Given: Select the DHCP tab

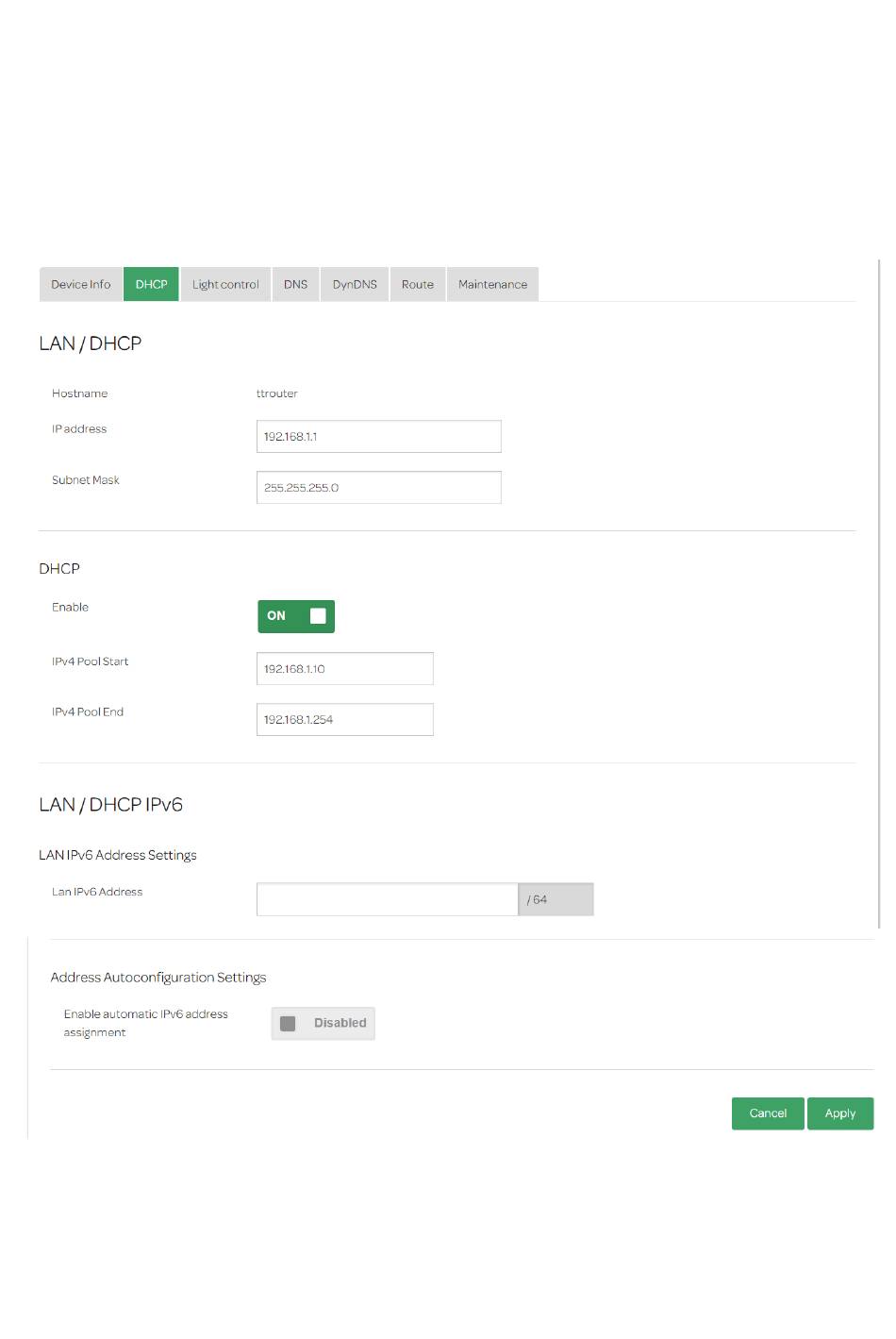Looking at the screenshot, I should (151, 284).
